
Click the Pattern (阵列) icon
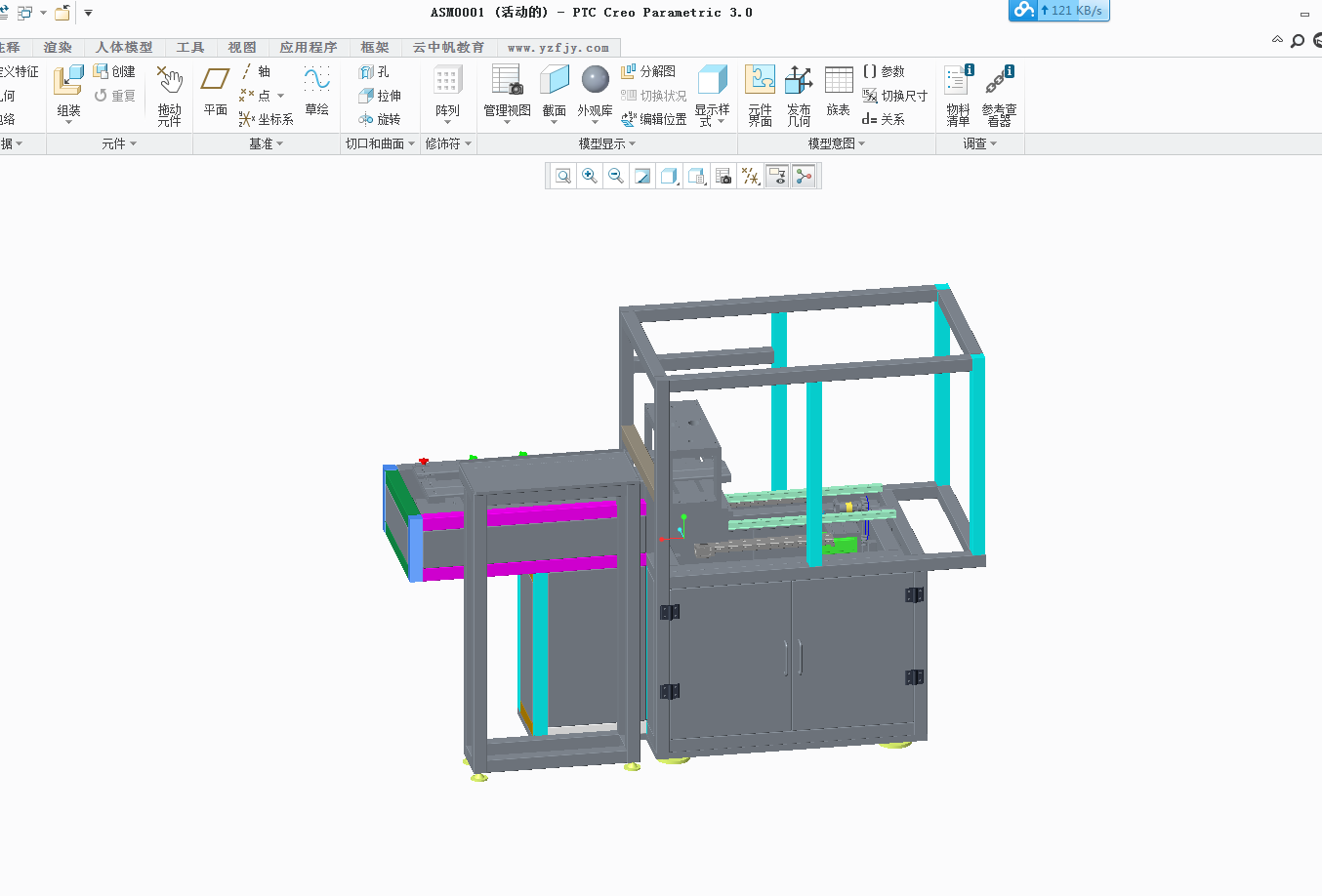447,80
